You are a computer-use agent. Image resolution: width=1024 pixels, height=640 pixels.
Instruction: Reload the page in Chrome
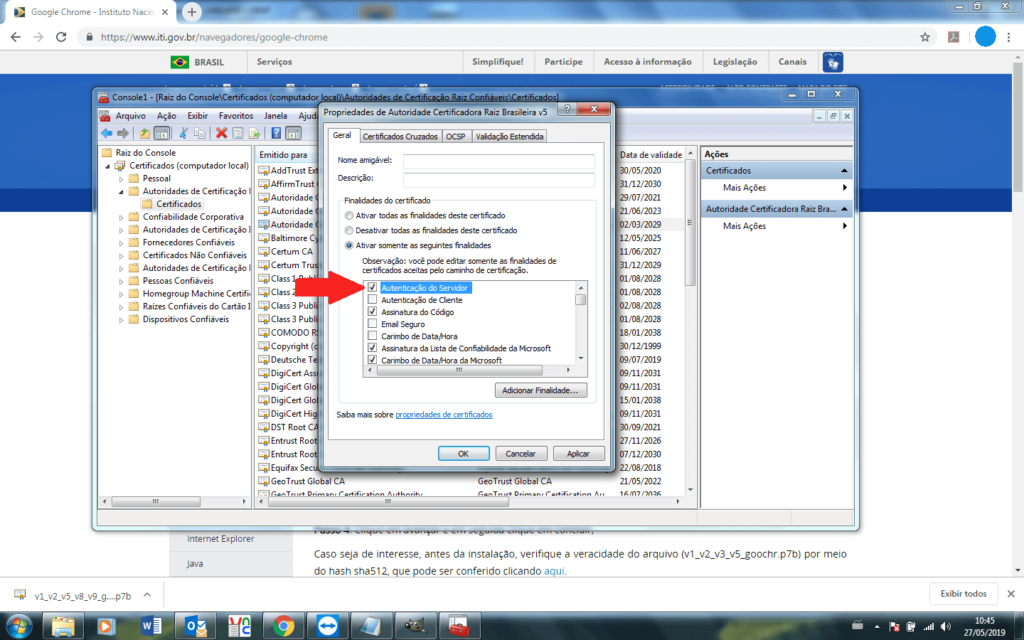(x=61, y=37)
